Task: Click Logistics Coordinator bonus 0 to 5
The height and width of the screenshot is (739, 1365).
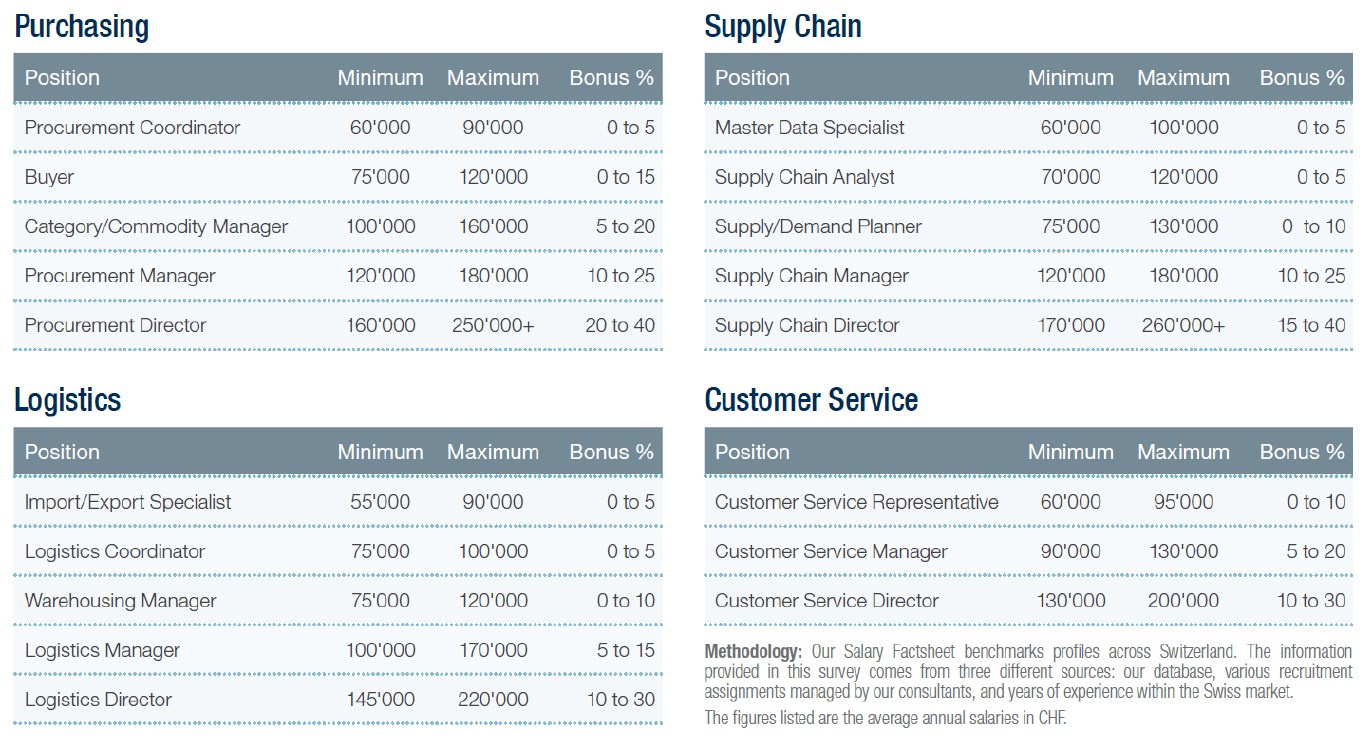Action: (630, 552)
